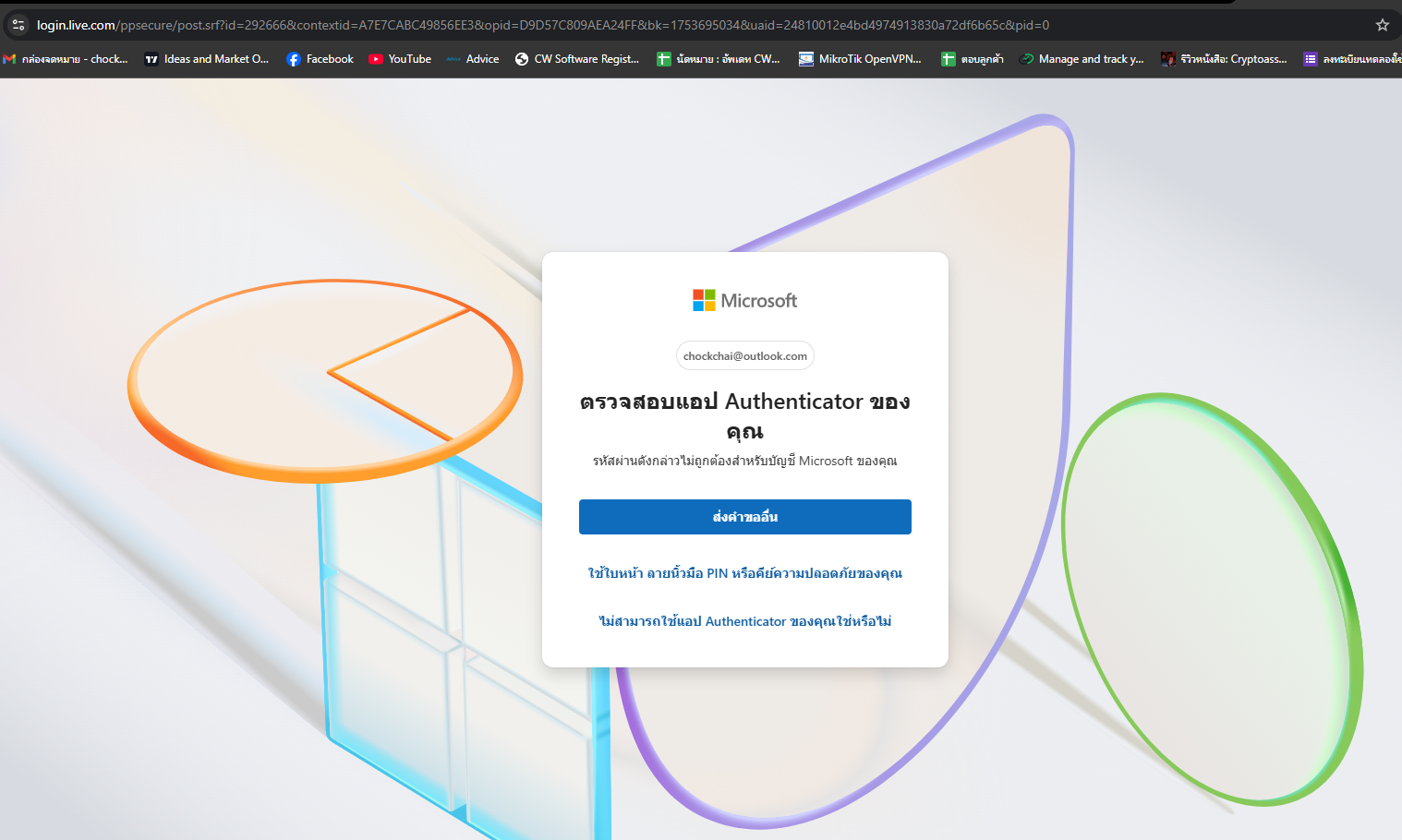
Task: Bookmark this page with the star icon
Action: click(1383, 25)
